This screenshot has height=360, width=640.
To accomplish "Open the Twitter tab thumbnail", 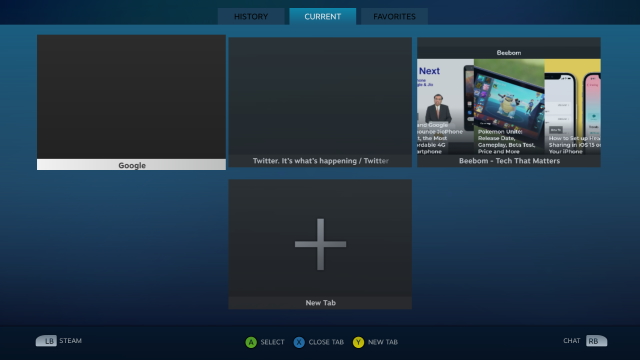I will pos(320,102).
